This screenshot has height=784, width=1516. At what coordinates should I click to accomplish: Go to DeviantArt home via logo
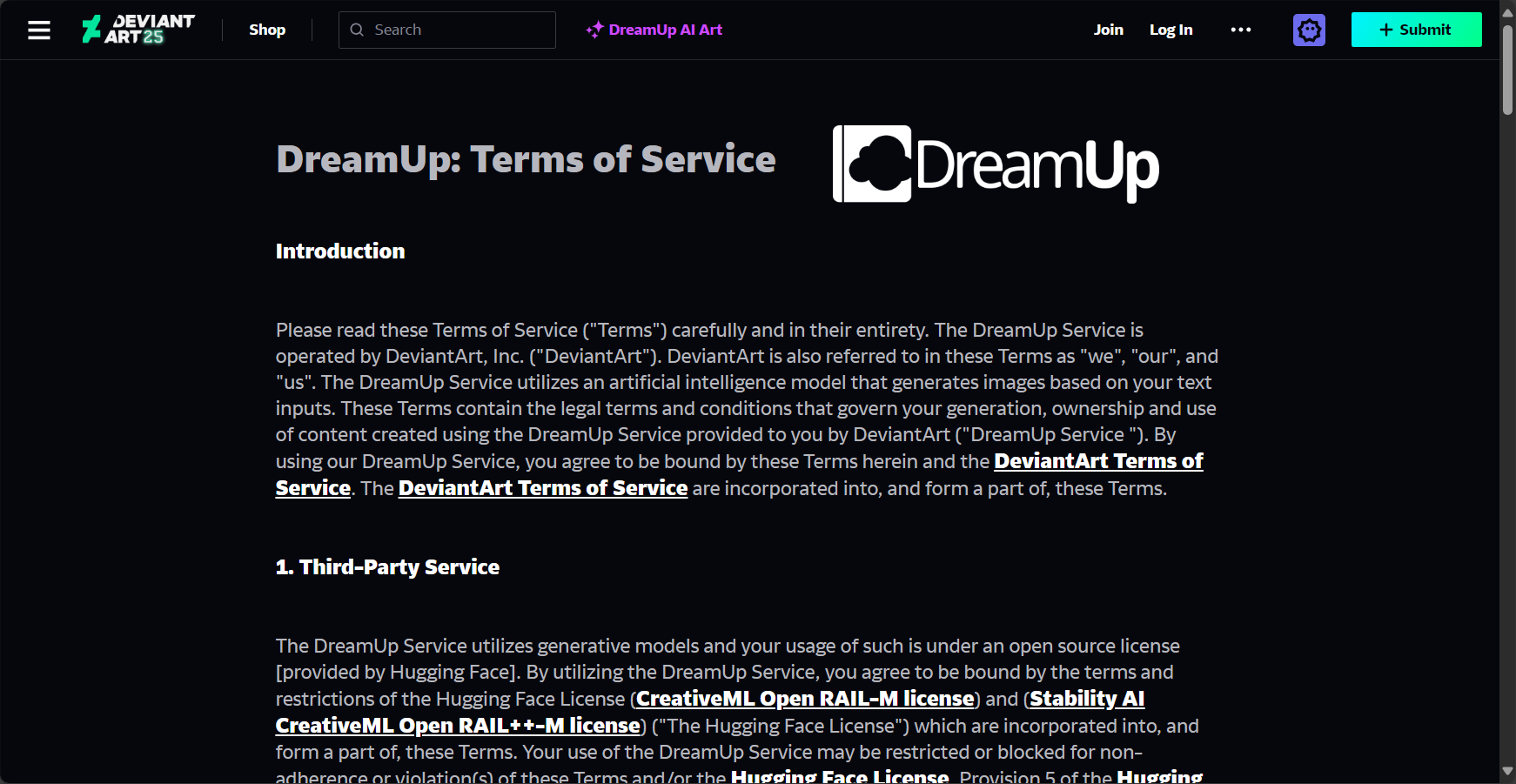pyautogui.click(x=138, y=30)
